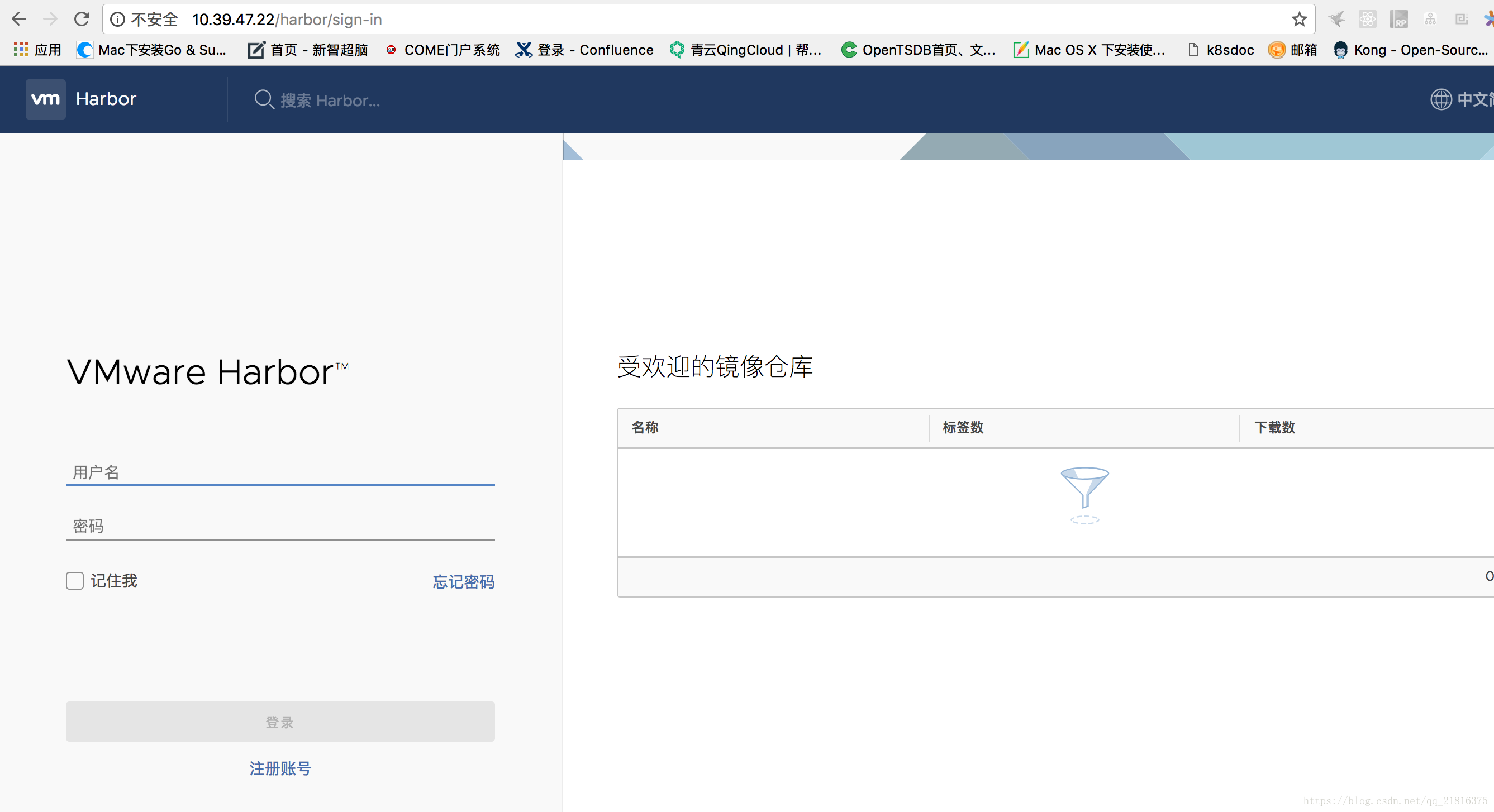Reload the page with refresh icon
The width and height of the screenshot is (1494, 812).
coord(82,20)
